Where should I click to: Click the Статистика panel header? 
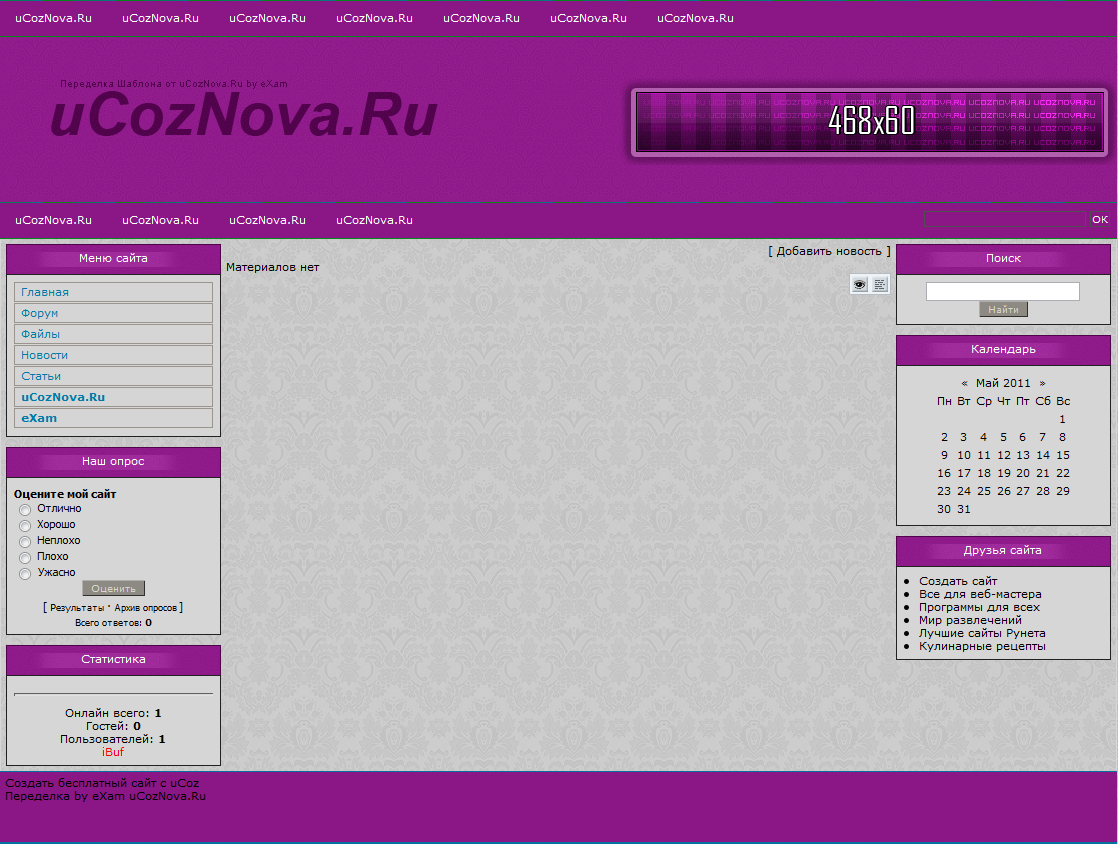click(113, 660)
